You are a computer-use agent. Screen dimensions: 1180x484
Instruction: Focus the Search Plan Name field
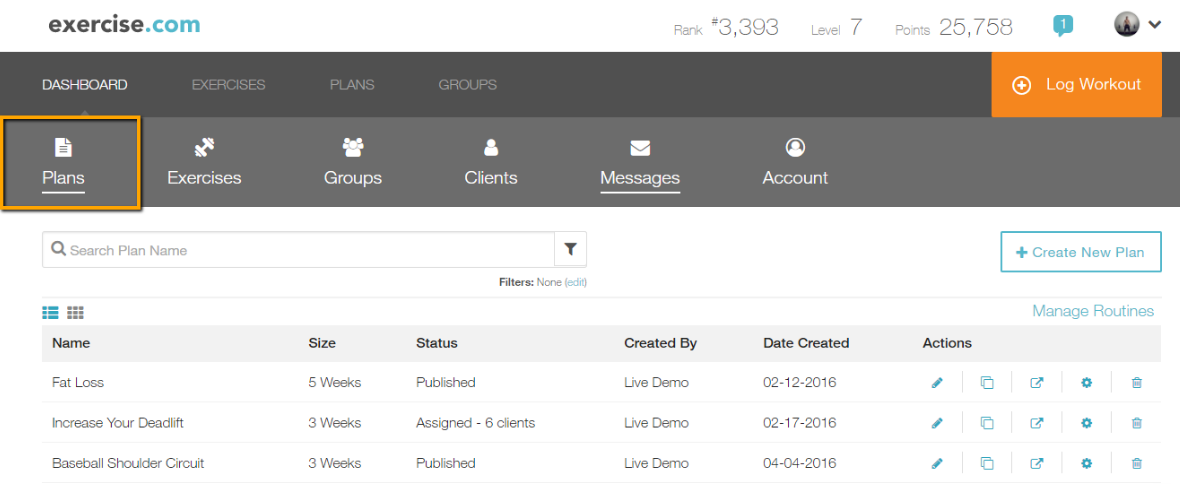300,250
